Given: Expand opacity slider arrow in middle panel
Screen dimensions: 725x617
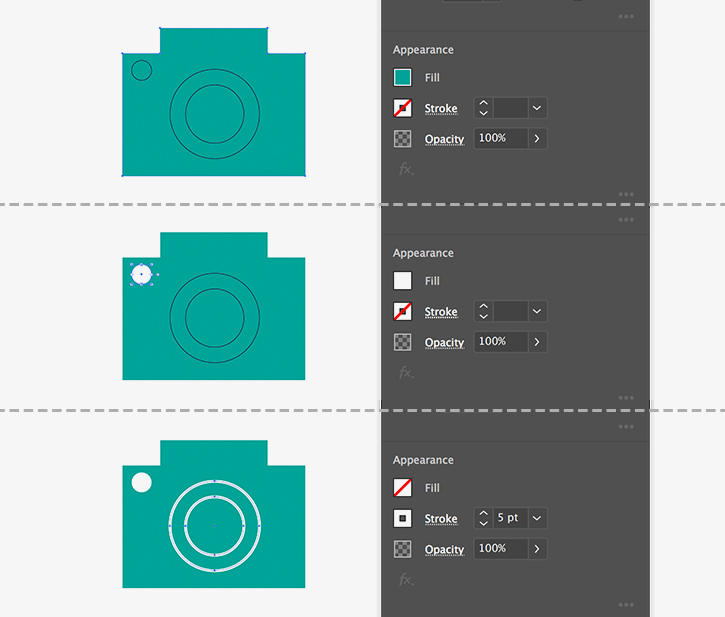Looking at the screenshot, I should click(537, 342).
